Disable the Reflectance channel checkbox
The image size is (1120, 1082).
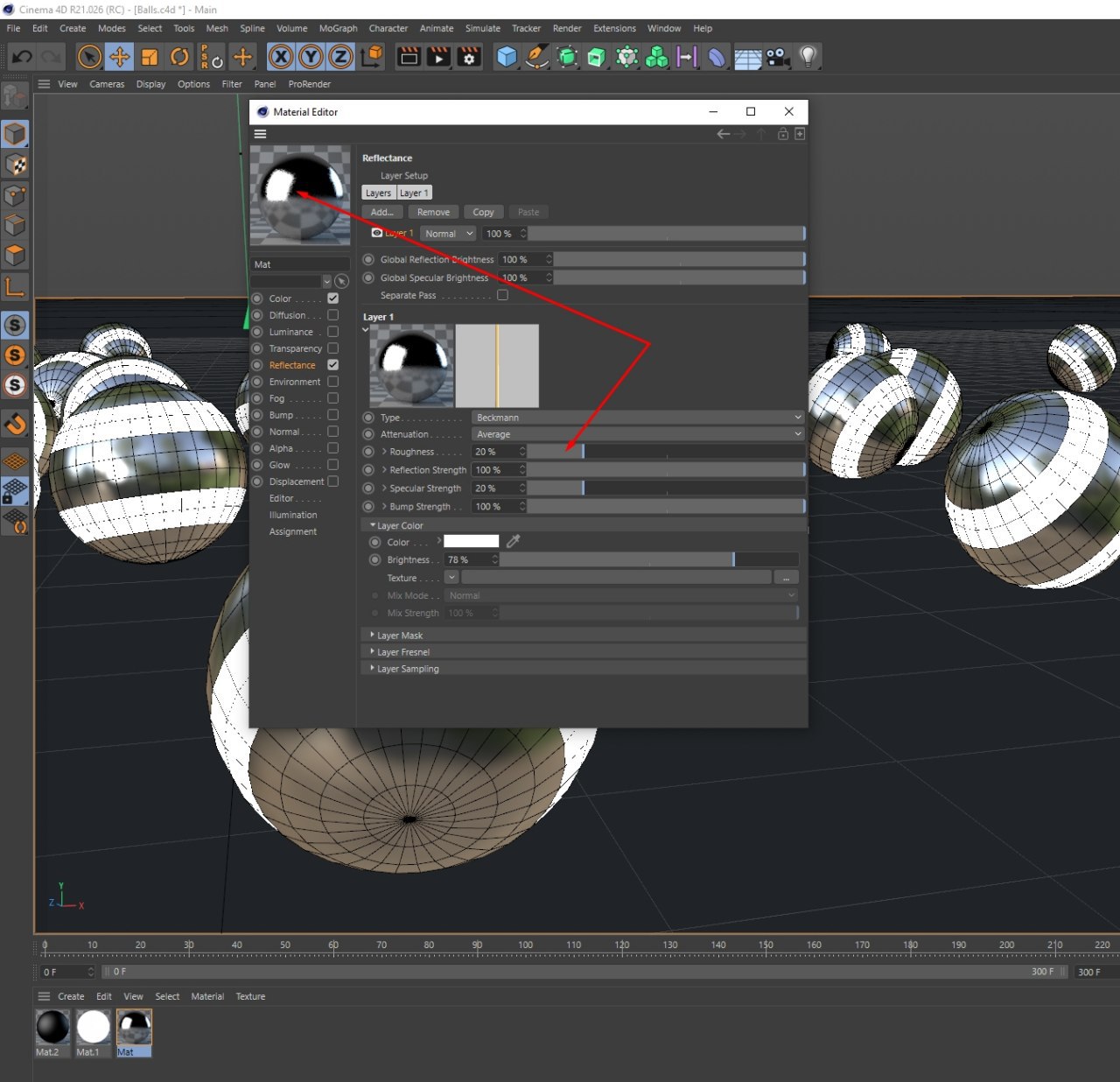tap(332, 365)
